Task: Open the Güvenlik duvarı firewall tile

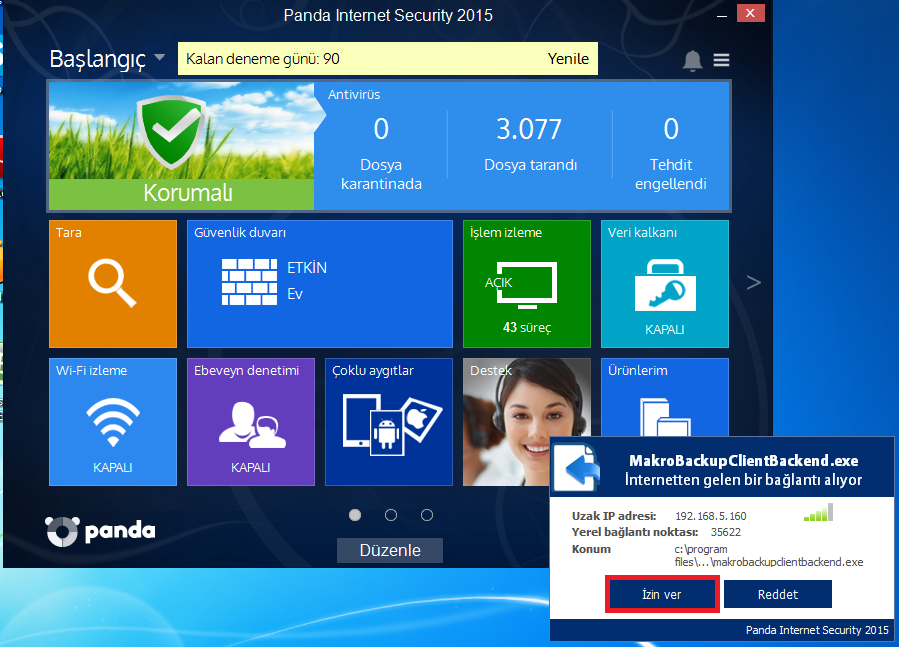Action: [x=320, y=284]
